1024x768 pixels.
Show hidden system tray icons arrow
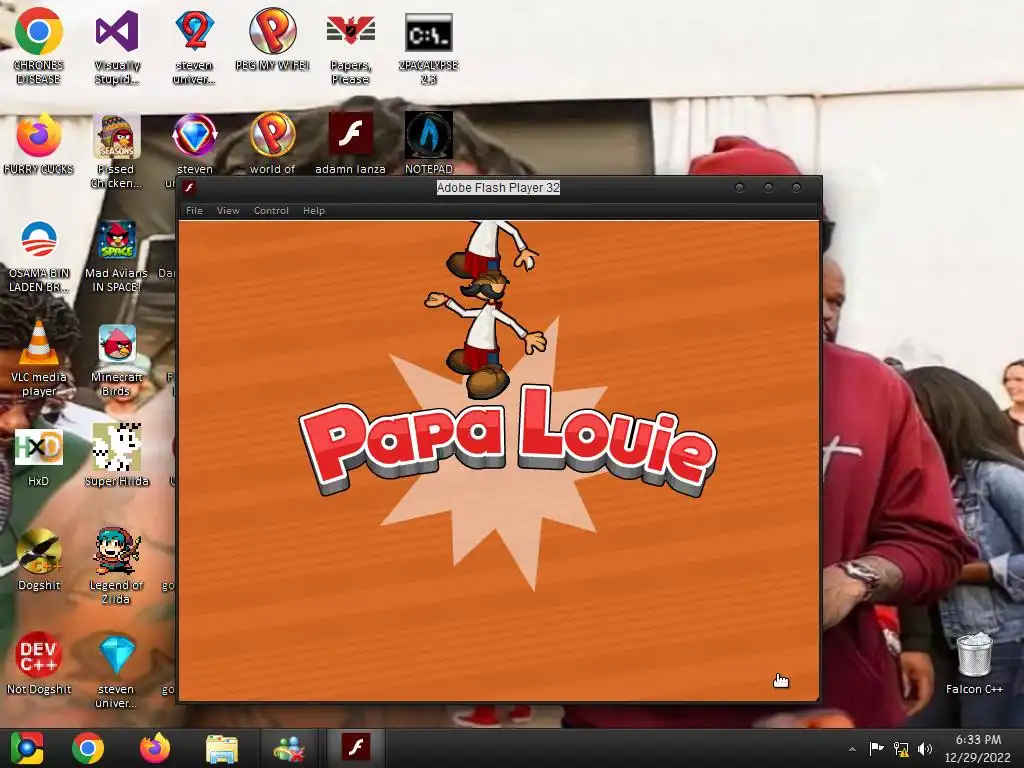point(852,749)
